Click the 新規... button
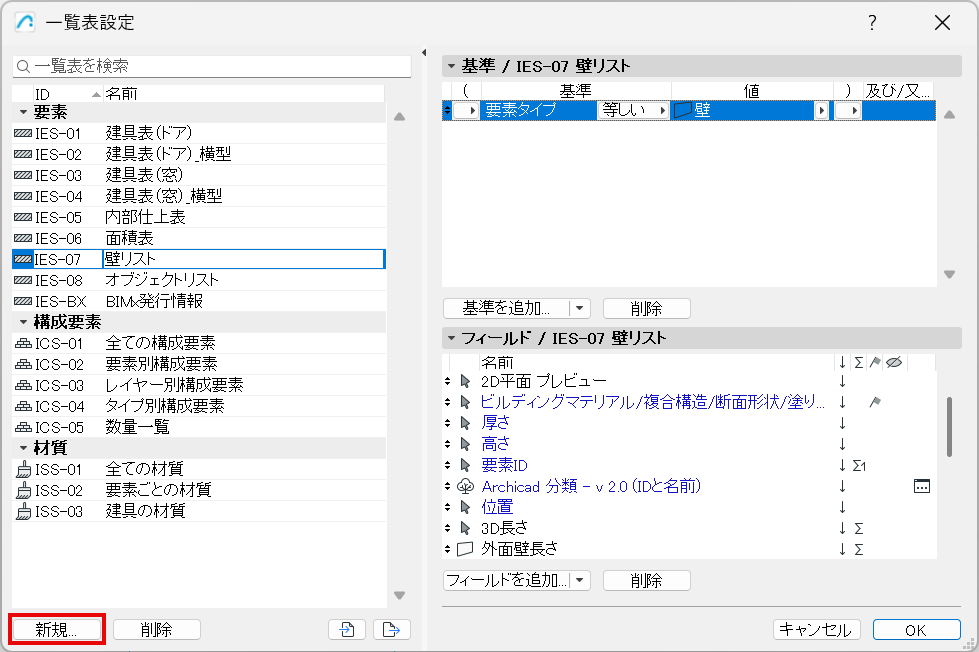The width and height of the screenshot is (979, 652). 57,630
